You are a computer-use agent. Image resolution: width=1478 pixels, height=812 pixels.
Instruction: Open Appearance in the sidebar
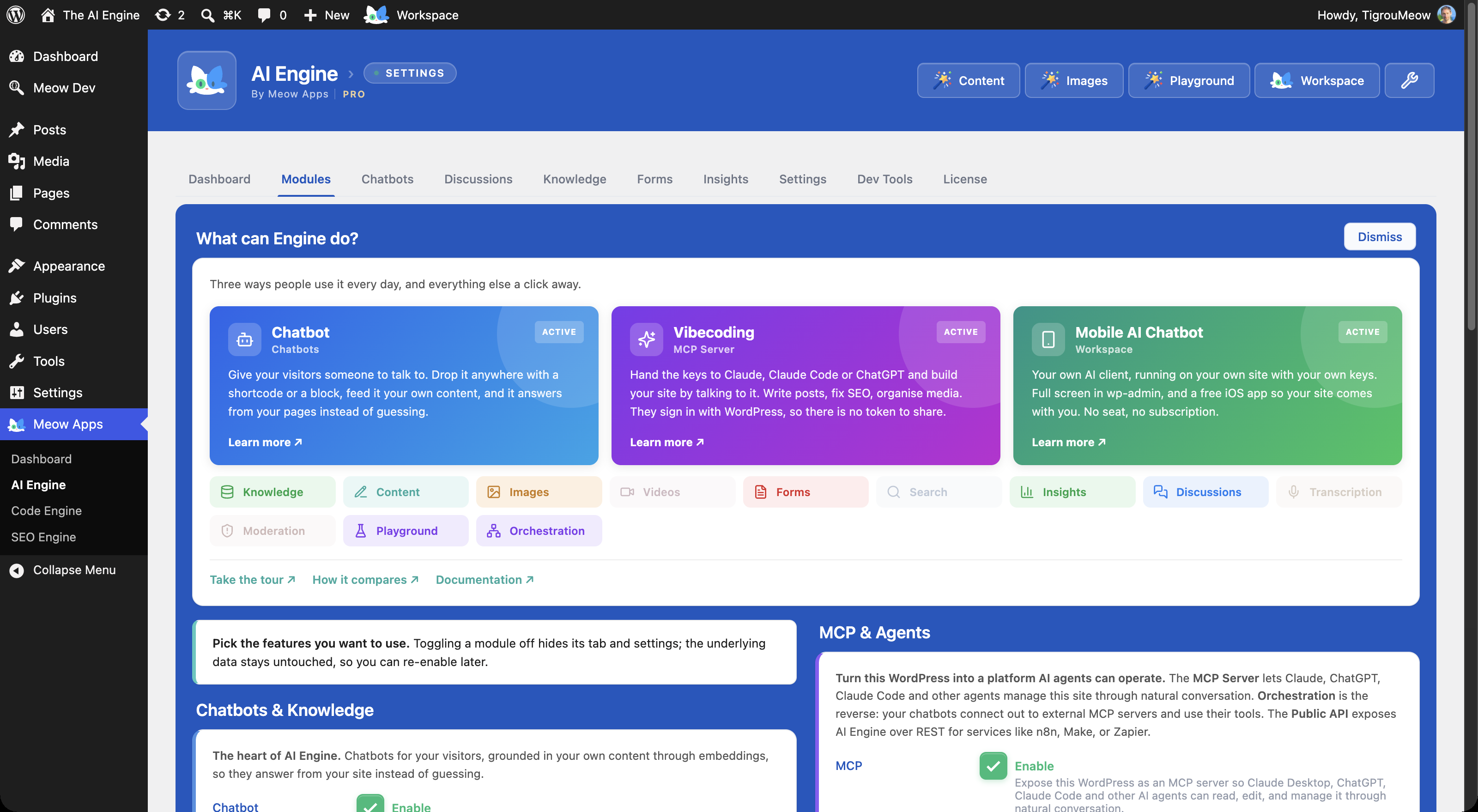[73, 266]
